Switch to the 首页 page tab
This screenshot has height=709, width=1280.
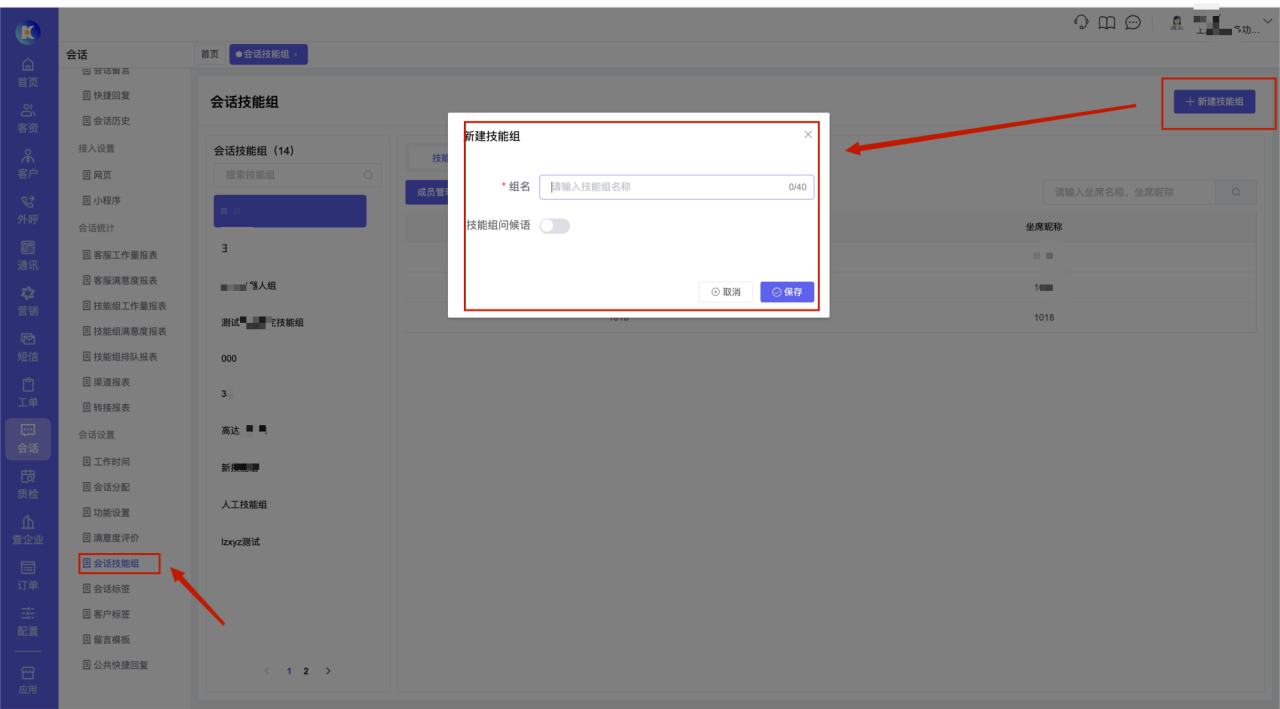pos(210,54)
